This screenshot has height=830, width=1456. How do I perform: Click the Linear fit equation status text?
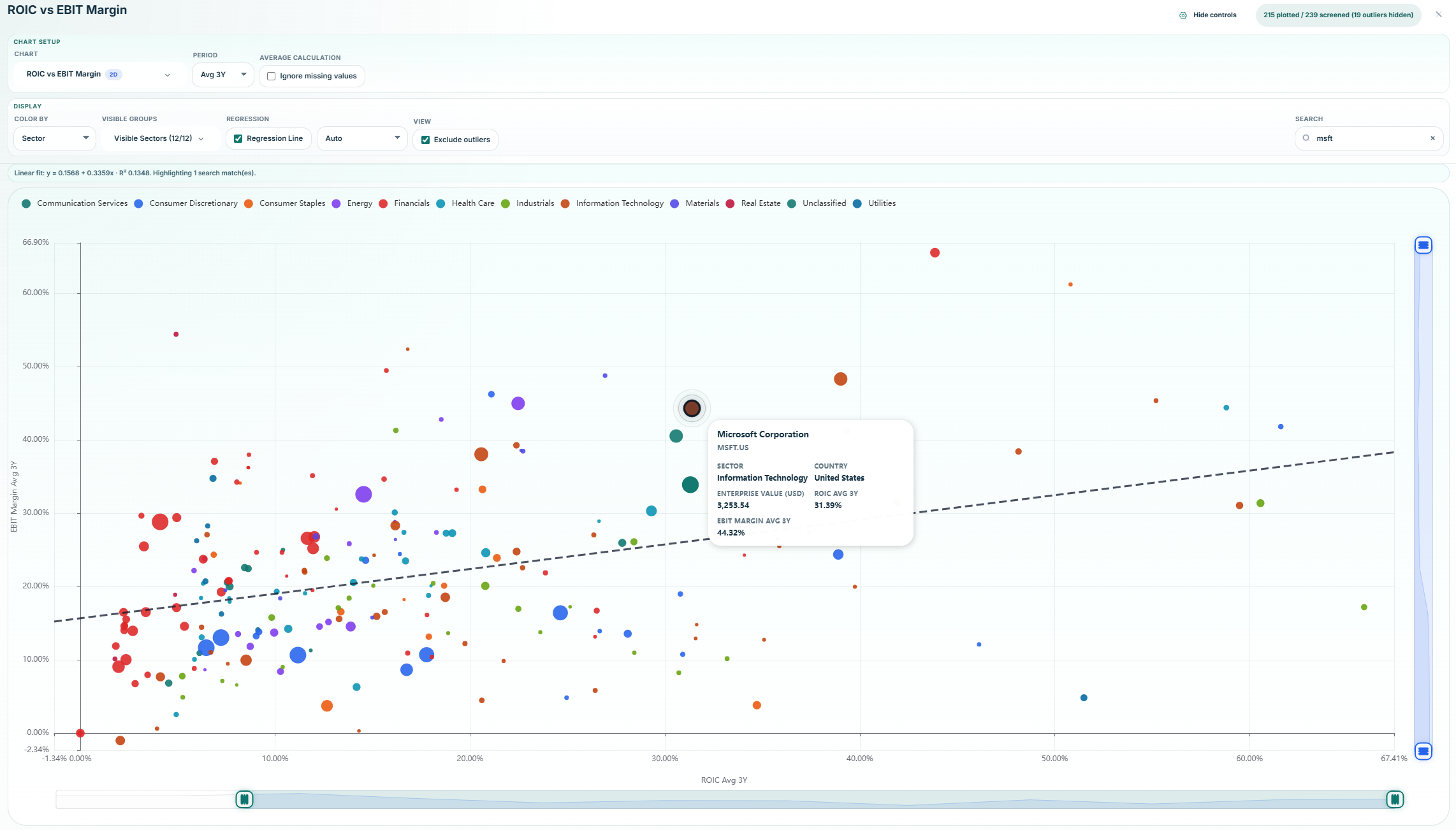pos(135,173)
